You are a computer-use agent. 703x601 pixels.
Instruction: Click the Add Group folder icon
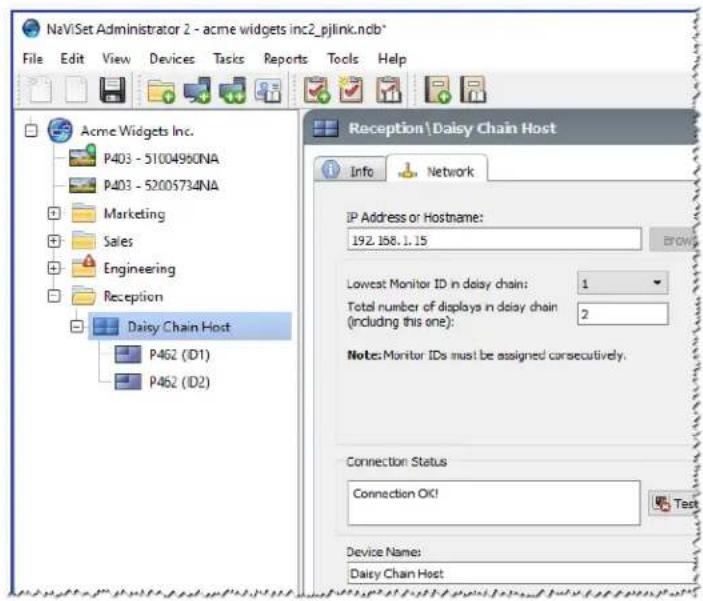click(x=161, y=90)
